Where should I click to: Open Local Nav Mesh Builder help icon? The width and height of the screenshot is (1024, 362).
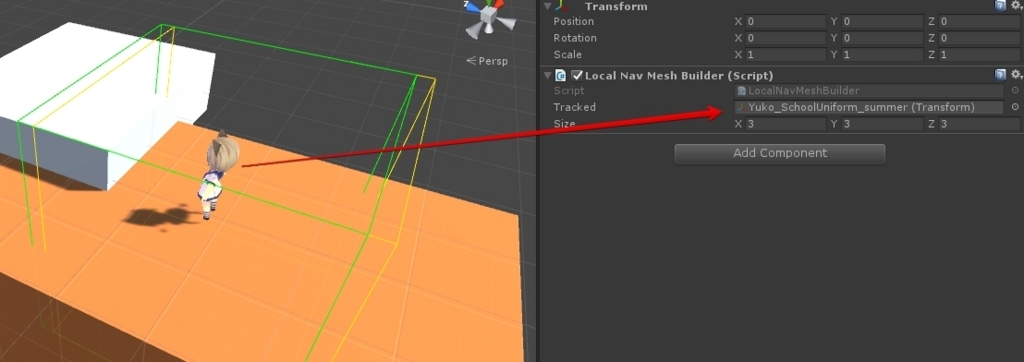pos(1000,74)
